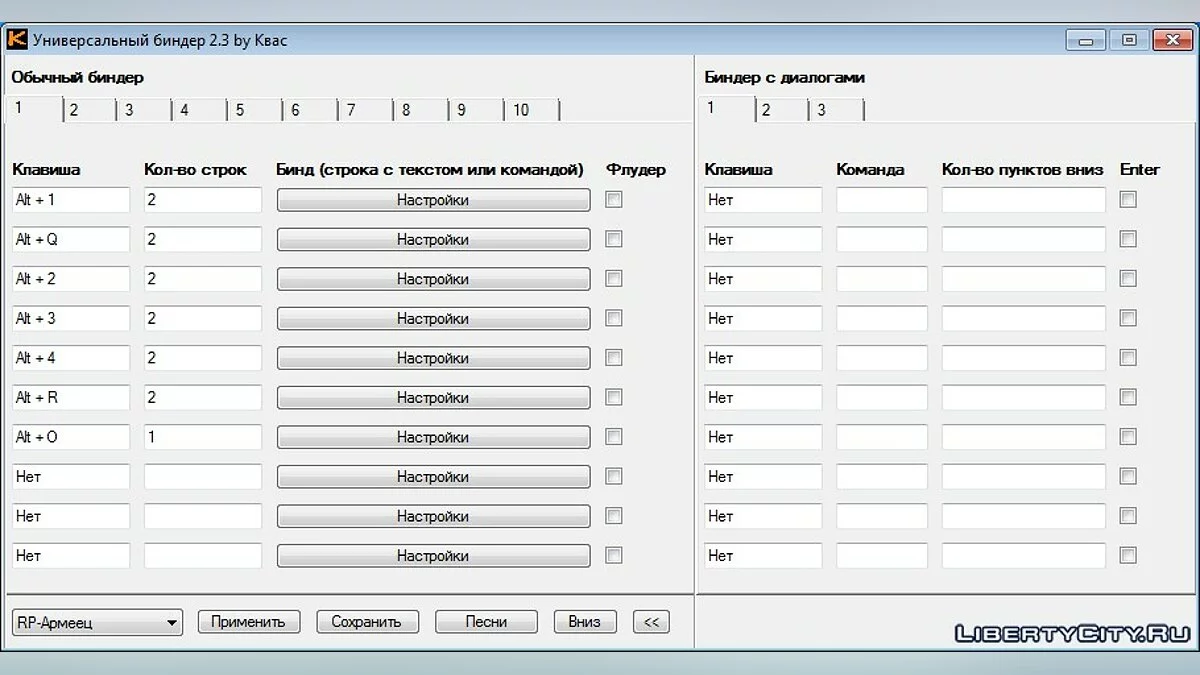Click the Alt + 3 hotkey field

(x=71, y=318)
